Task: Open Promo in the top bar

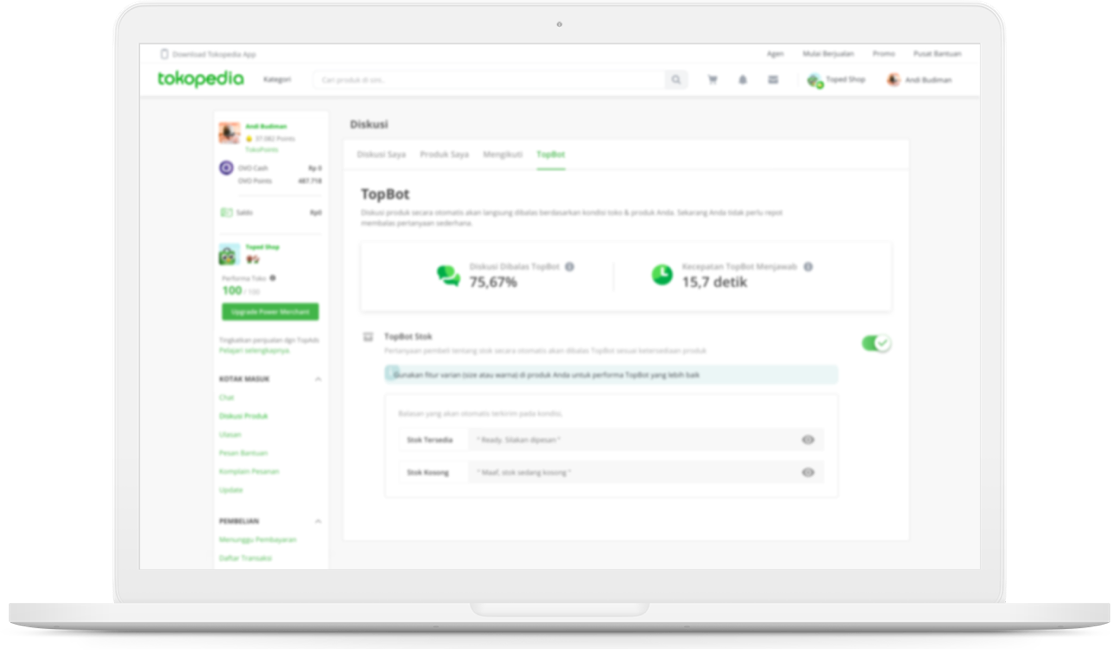Action: pos(884,54)
